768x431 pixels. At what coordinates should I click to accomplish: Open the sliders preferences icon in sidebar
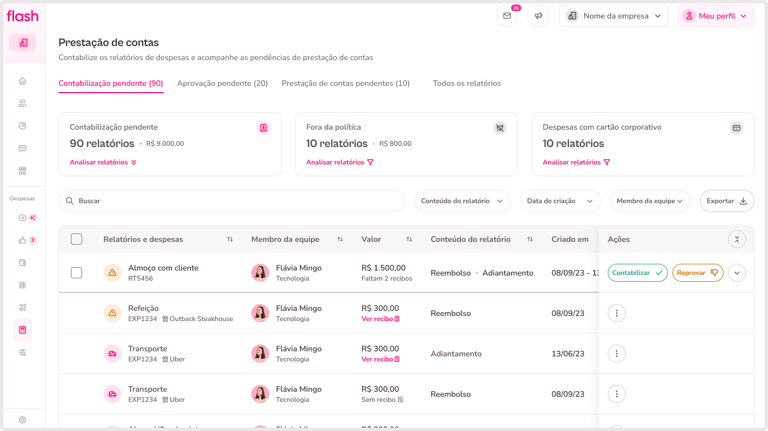click(23, 353)
